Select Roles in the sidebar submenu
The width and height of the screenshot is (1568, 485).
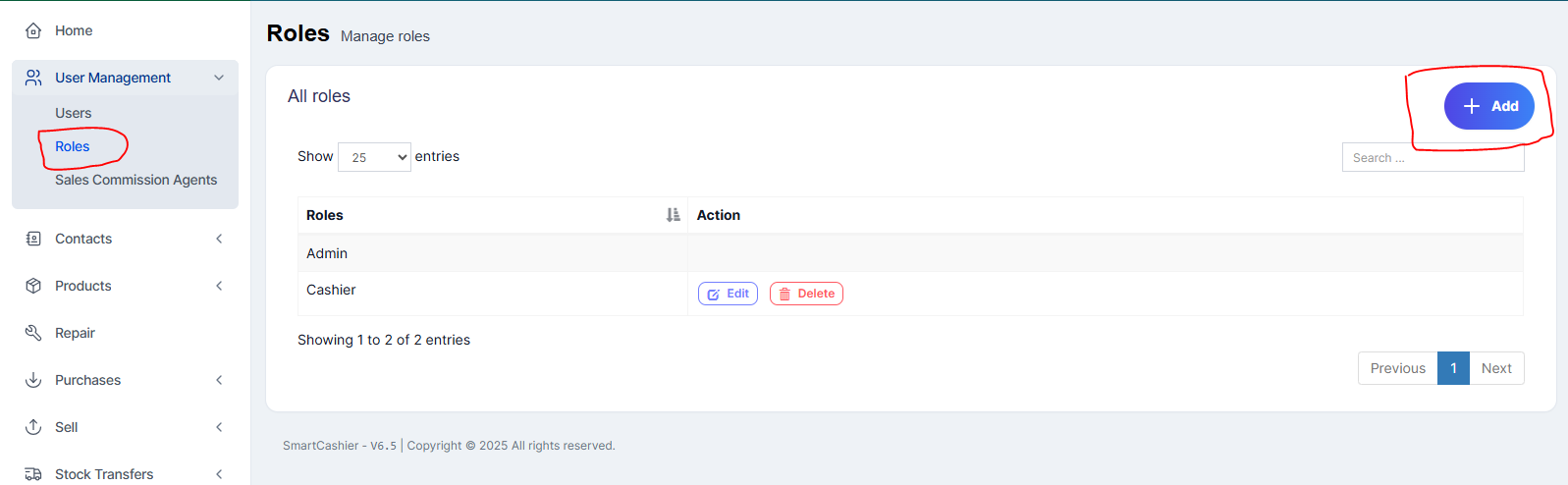(x=72, y=146)
